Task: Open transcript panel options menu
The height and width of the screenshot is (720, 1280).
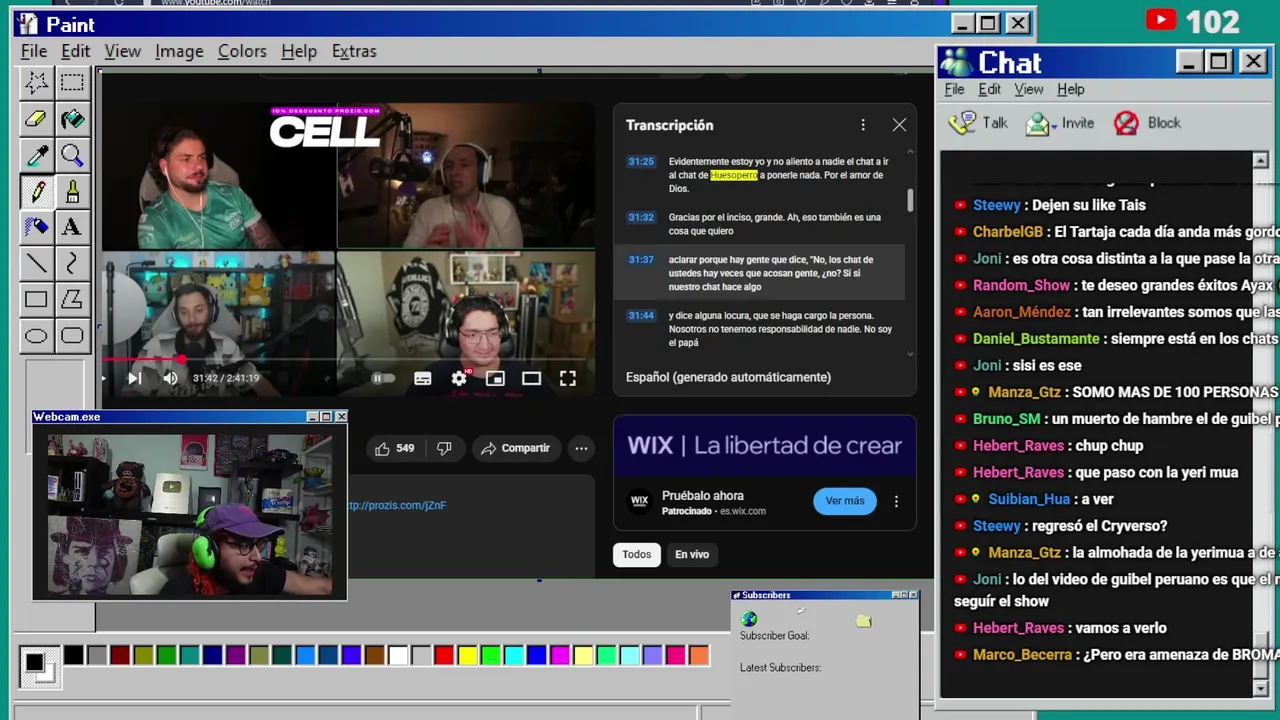Action: 863,125
